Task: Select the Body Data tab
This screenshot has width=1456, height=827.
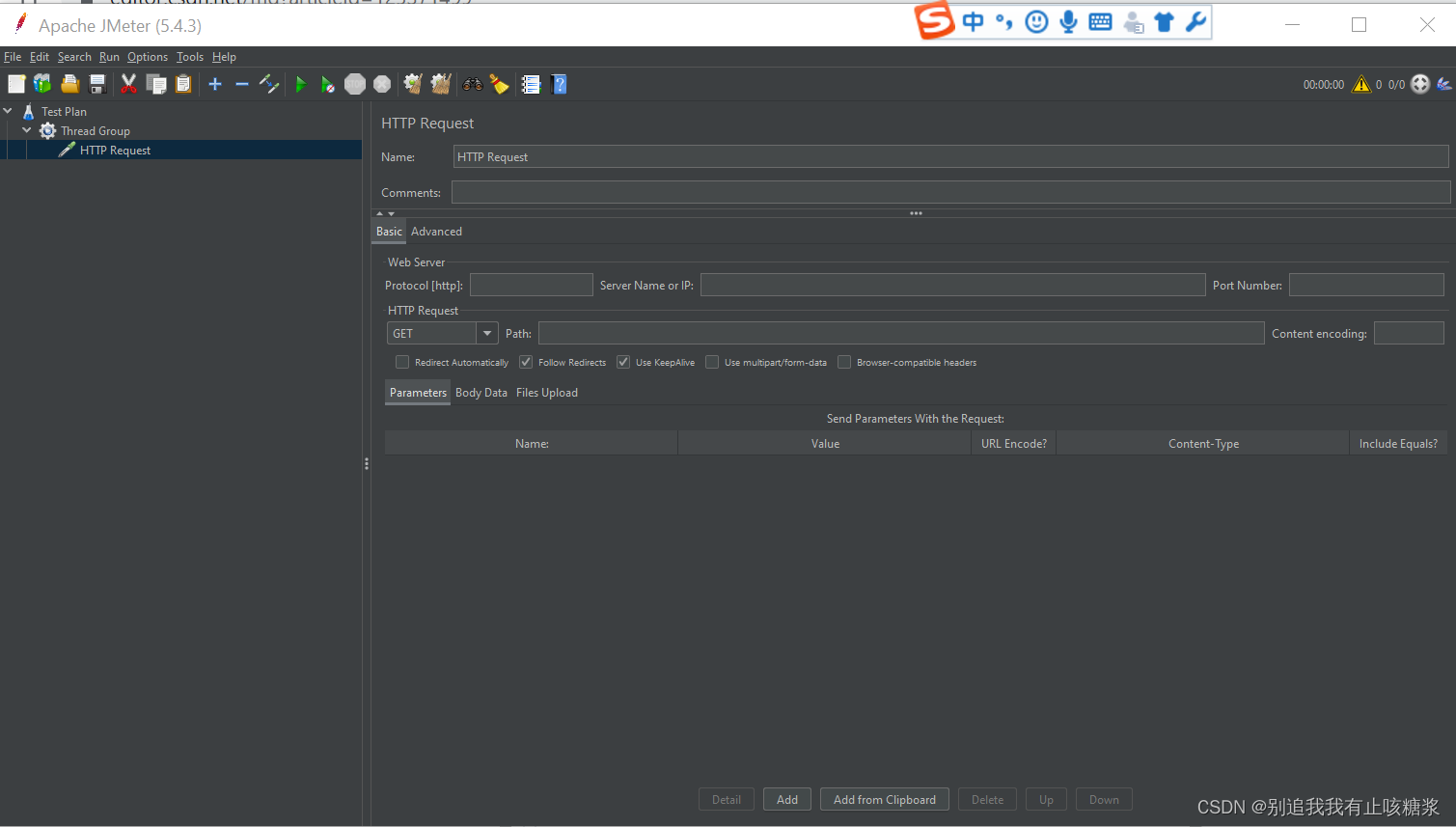Action: point(481,393)
